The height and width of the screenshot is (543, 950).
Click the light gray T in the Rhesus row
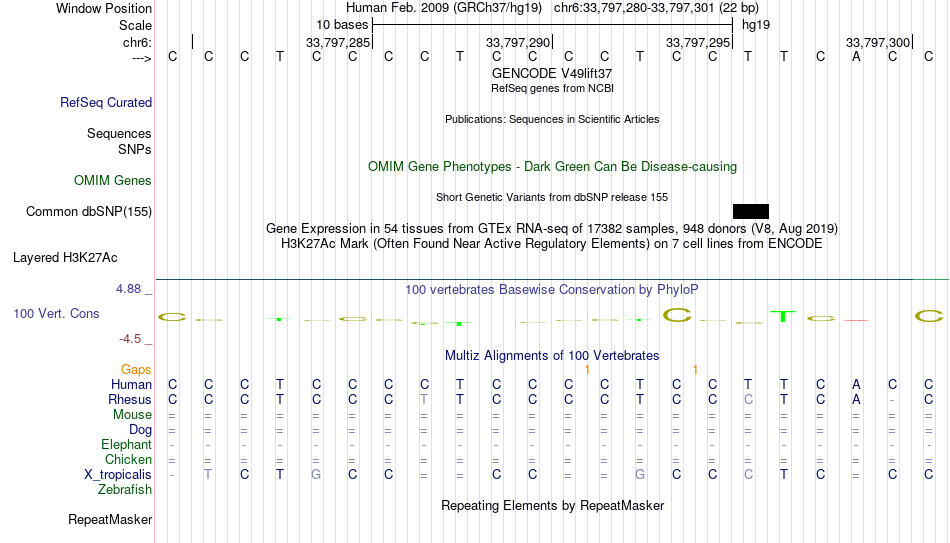click(424, 400)
